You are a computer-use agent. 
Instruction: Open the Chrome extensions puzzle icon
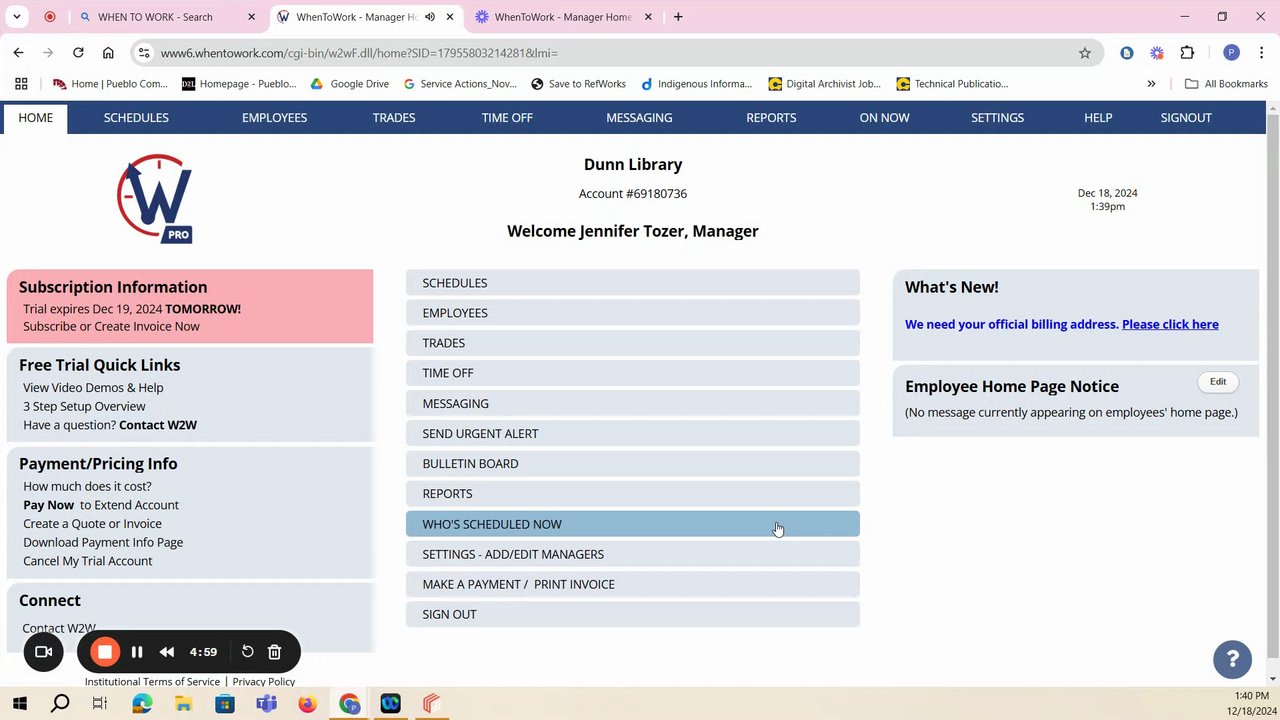tap(1188, 53)
